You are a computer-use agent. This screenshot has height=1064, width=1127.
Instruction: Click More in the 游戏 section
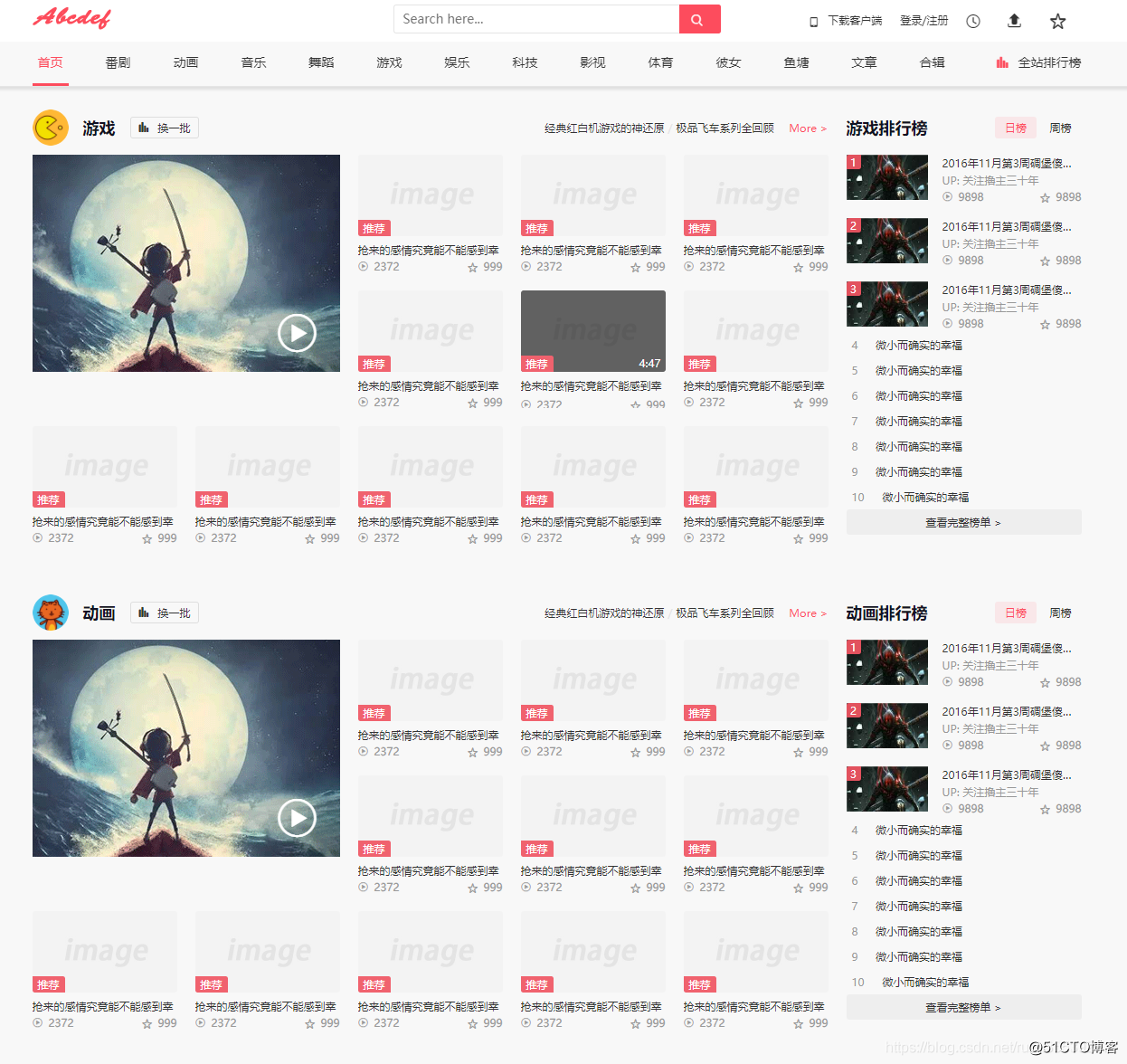coord(807,128)
